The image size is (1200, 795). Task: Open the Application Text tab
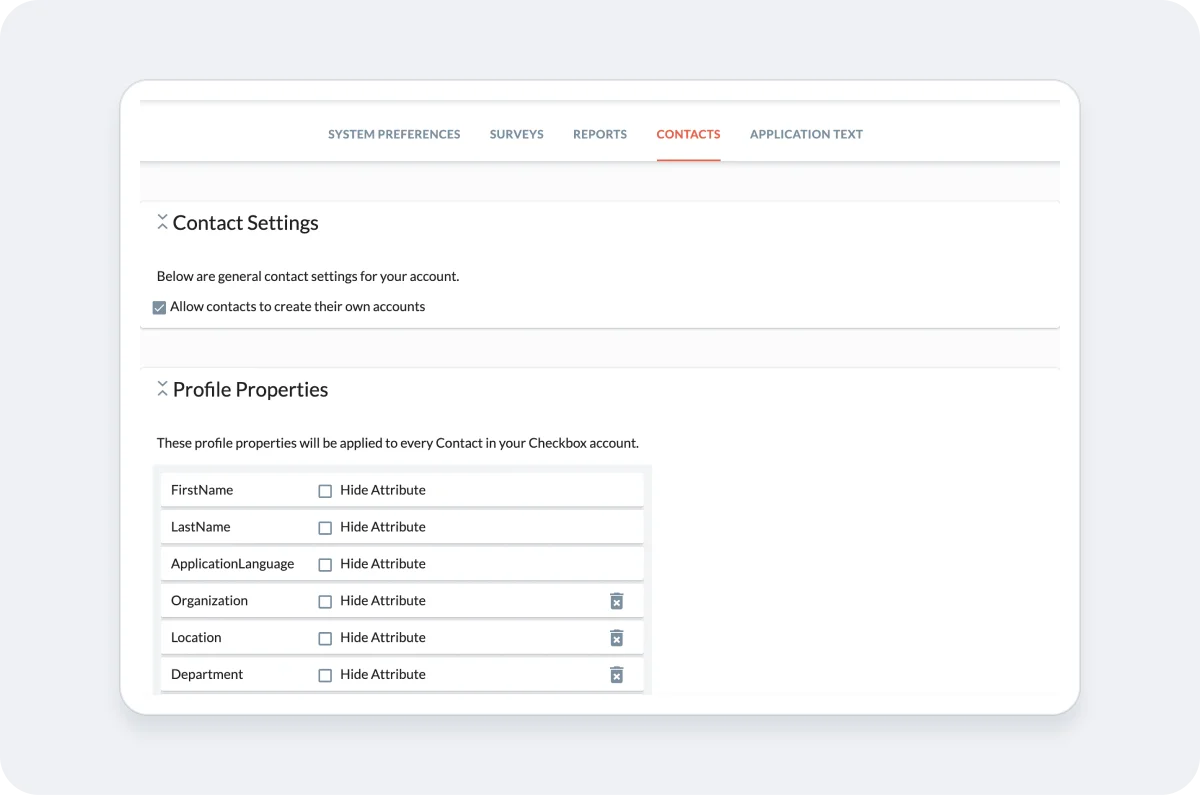pos(806,134)
